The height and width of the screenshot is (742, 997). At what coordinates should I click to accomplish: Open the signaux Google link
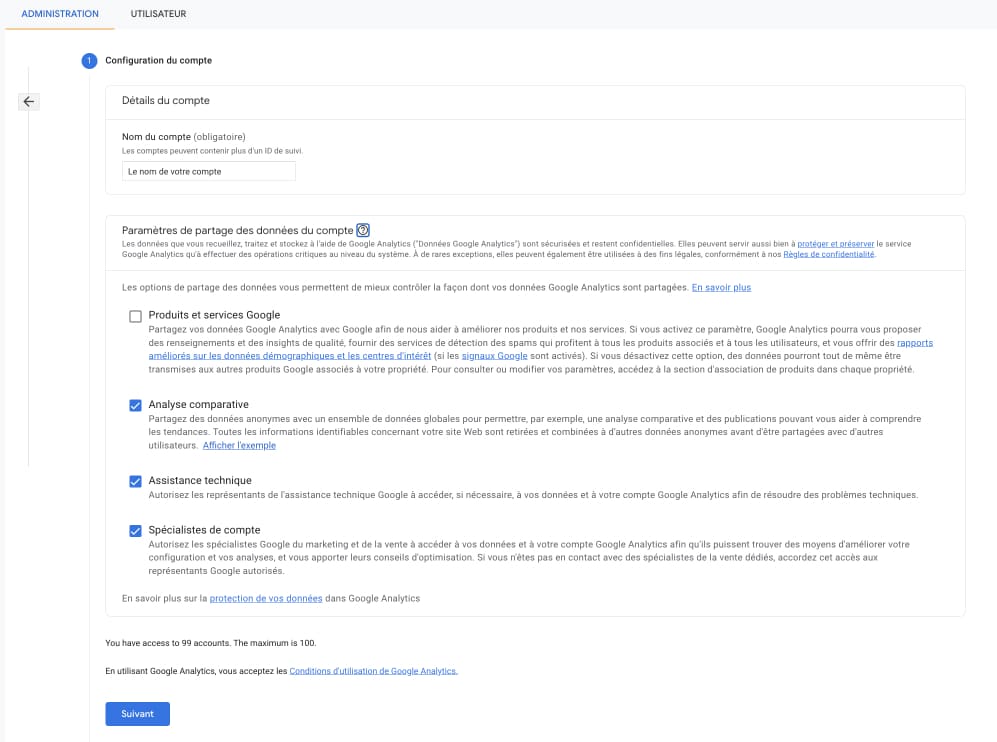pos(494,356)
